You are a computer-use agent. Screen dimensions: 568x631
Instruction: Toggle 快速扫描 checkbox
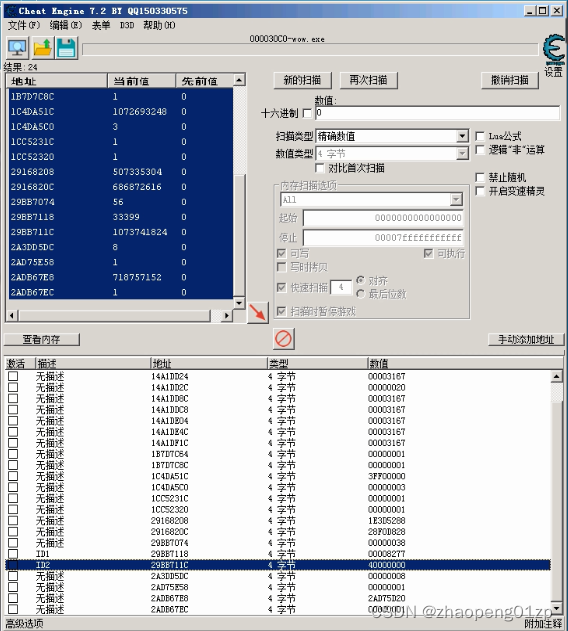[x=281, y=287]
